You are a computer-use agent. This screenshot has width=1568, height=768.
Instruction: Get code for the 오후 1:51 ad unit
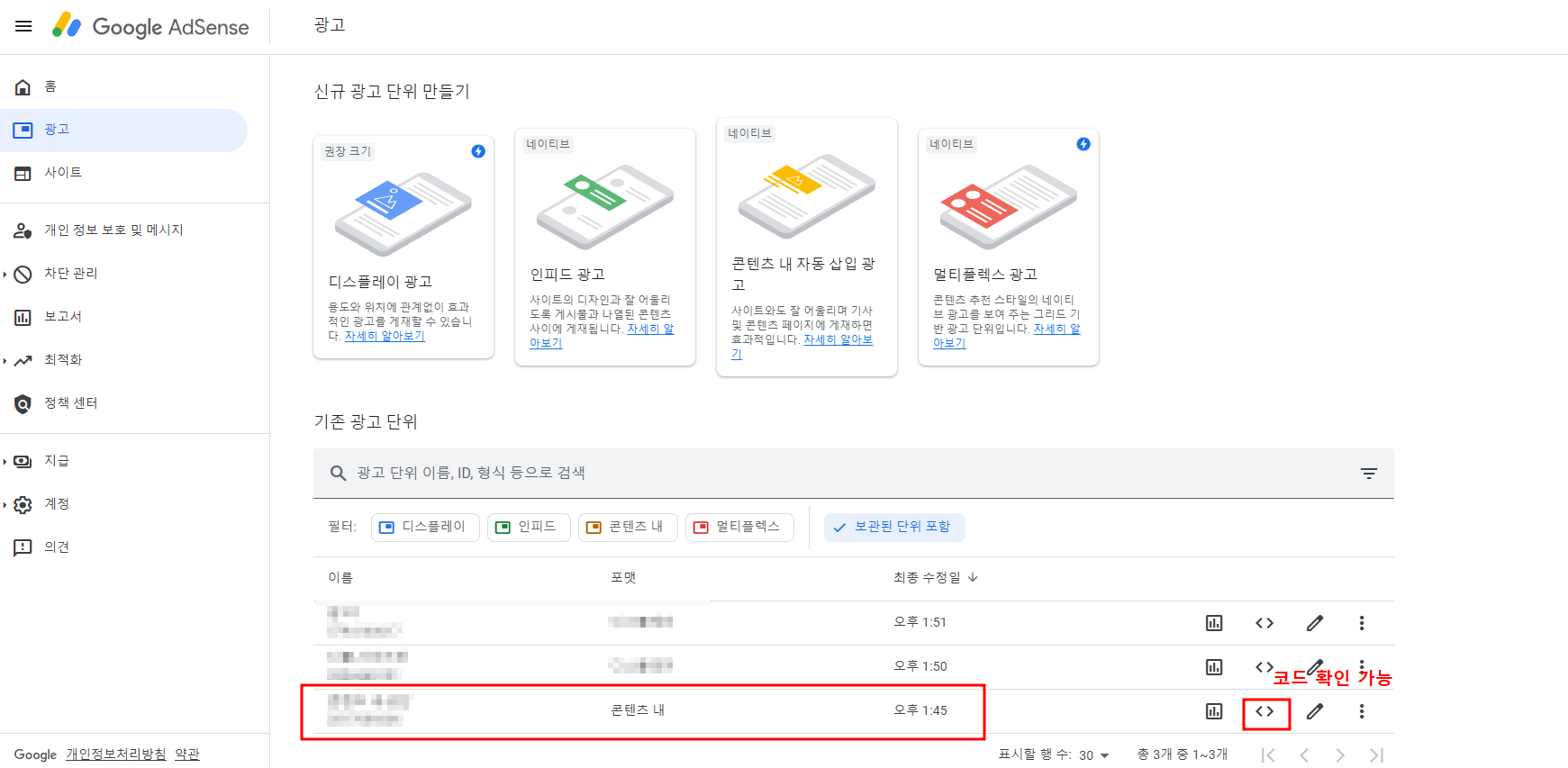1264,623
